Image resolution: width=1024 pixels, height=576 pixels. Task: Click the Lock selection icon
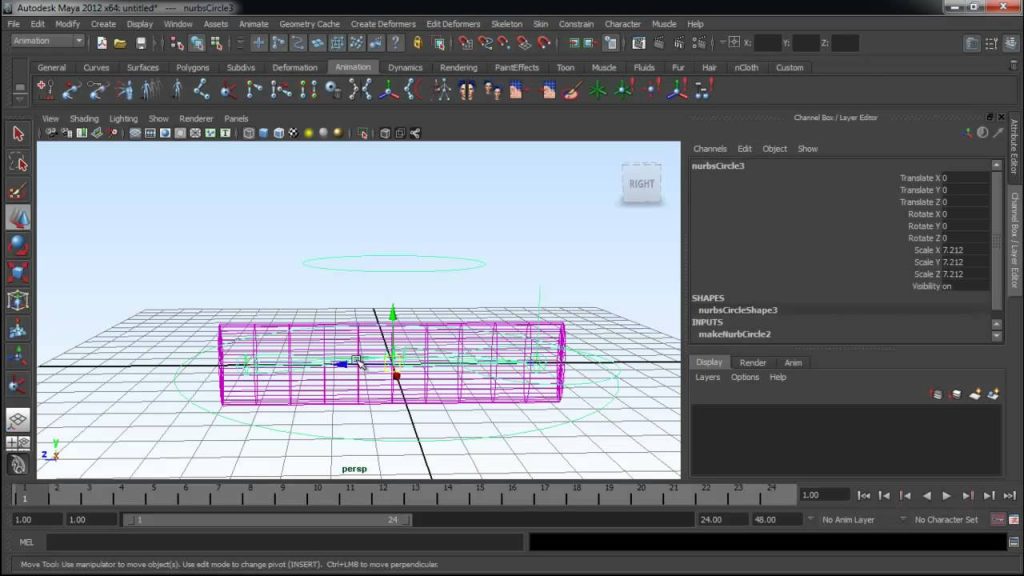(x=418, y=43)
